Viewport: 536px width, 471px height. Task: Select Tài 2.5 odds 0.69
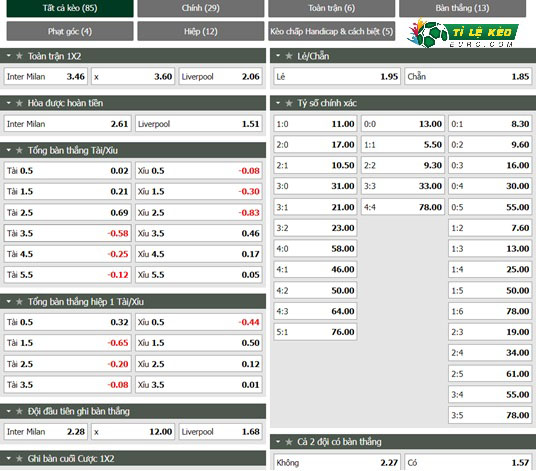pos(67,213)
